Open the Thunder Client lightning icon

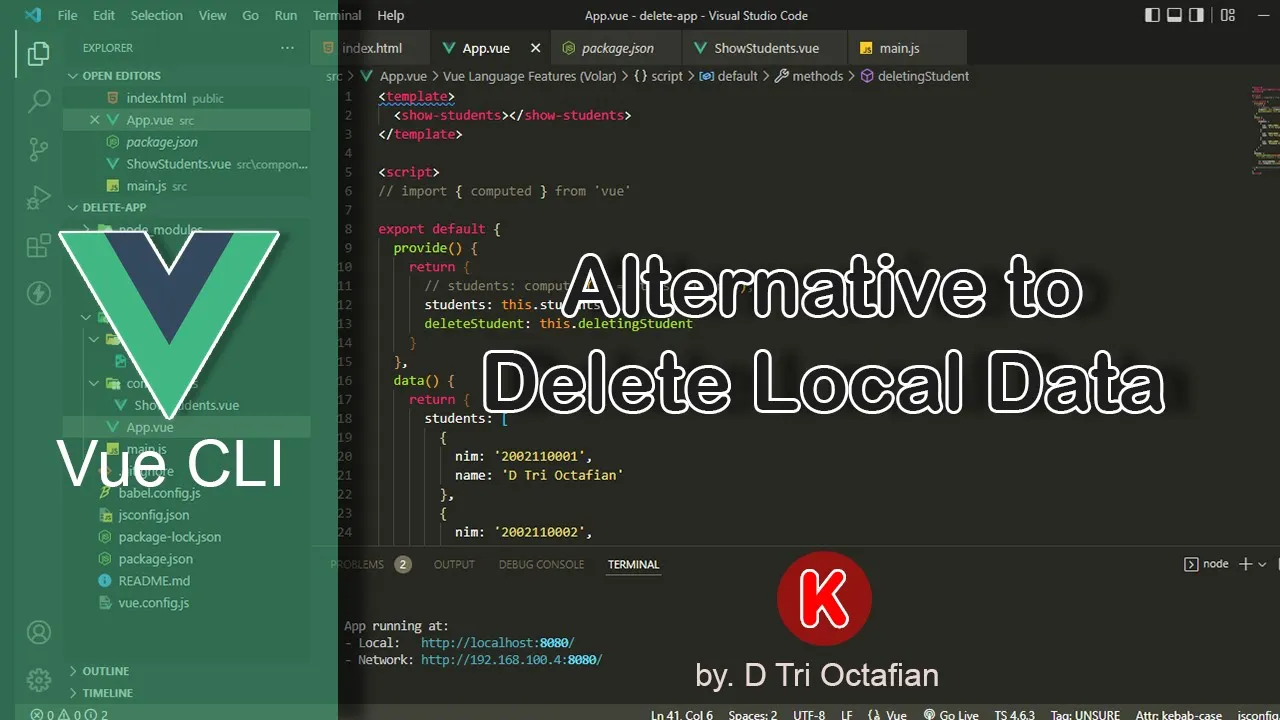coord(38,293)
